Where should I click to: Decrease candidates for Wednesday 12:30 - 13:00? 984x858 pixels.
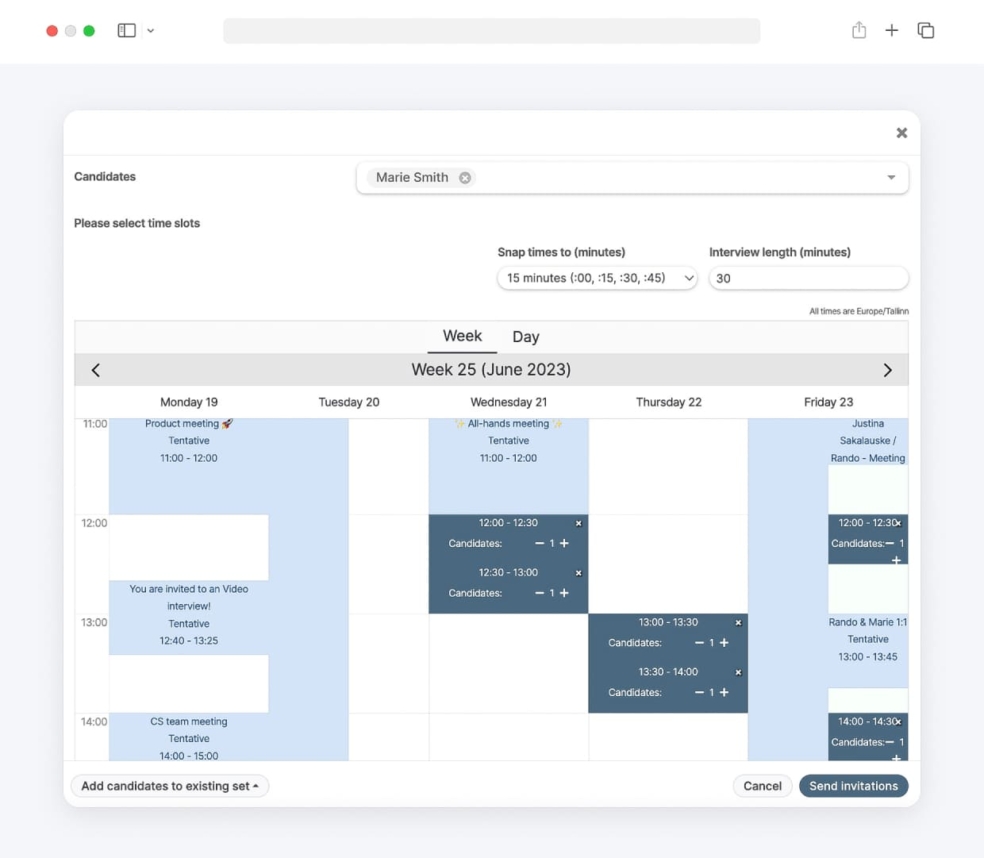(539, 593)
